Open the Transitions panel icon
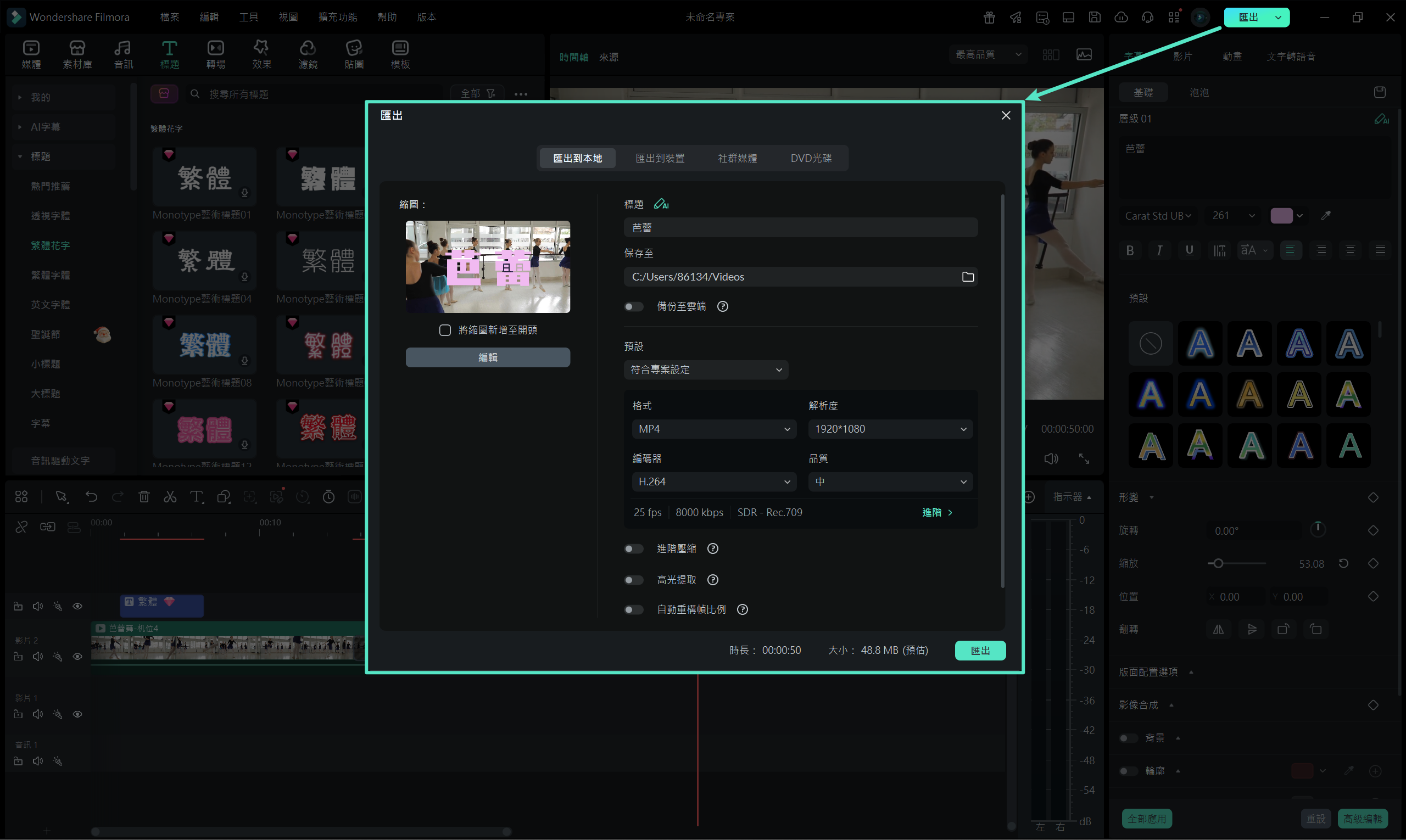This screenshot has height=840, width=1406. pos(216,54)
